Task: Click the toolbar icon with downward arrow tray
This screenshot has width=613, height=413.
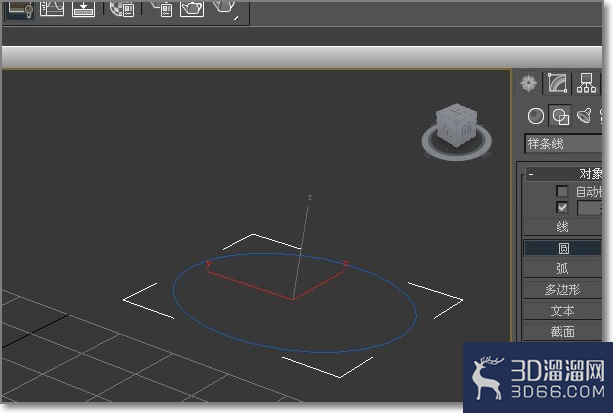Action: [x=83, y=9]
